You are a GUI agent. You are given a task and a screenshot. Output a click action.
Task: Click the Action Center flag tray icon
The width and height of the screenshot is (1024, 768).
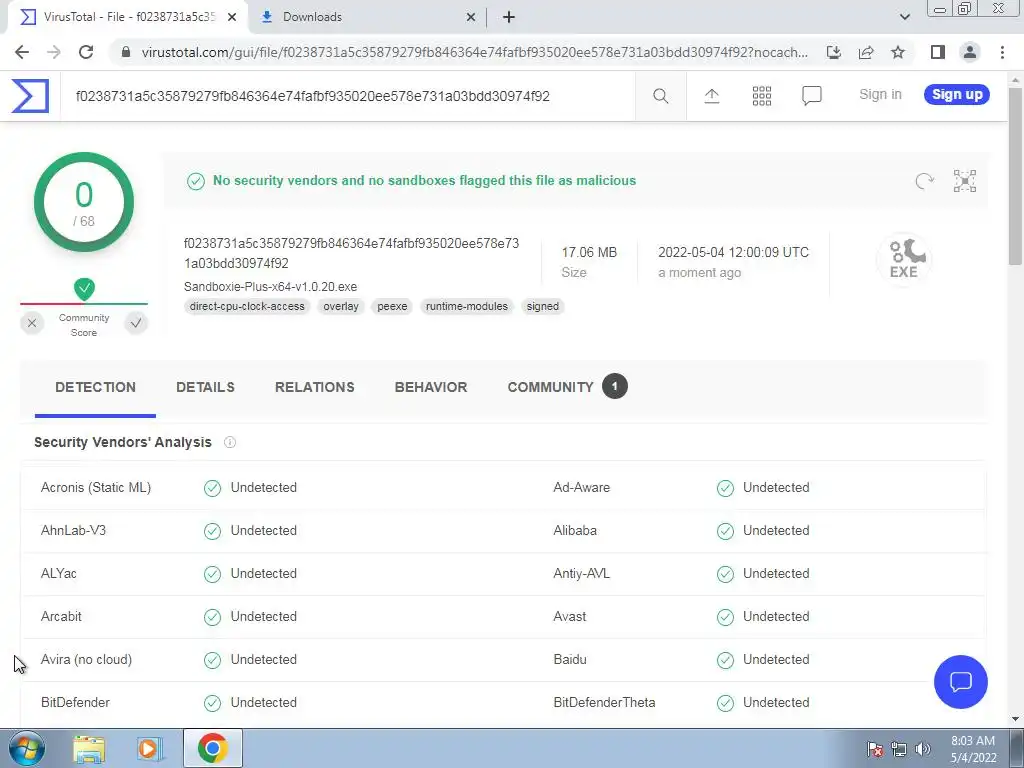pyautogui.click(x=875, y=749)
